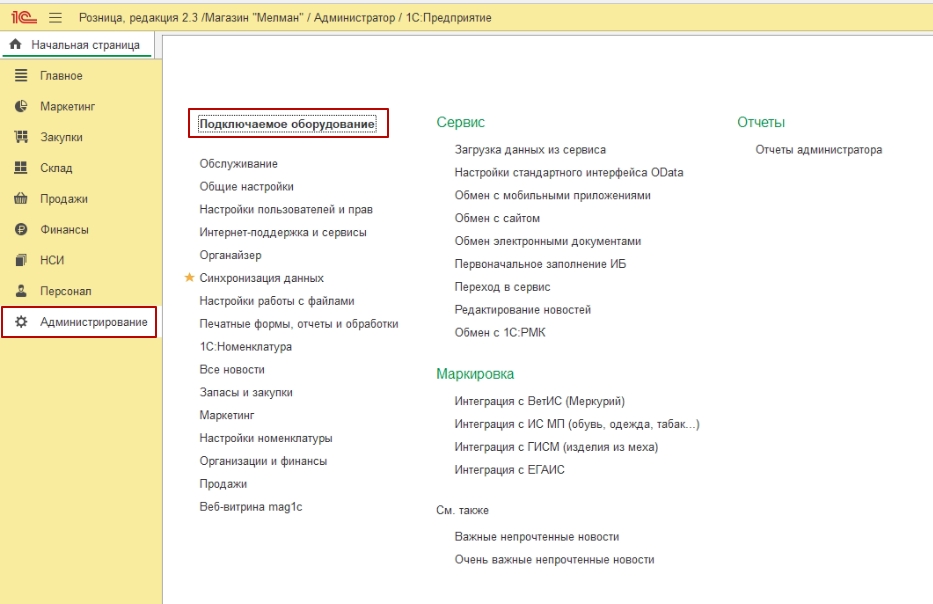
Task: Click the favorite star next to Синхронизация данных
Action: pos(189,277)
